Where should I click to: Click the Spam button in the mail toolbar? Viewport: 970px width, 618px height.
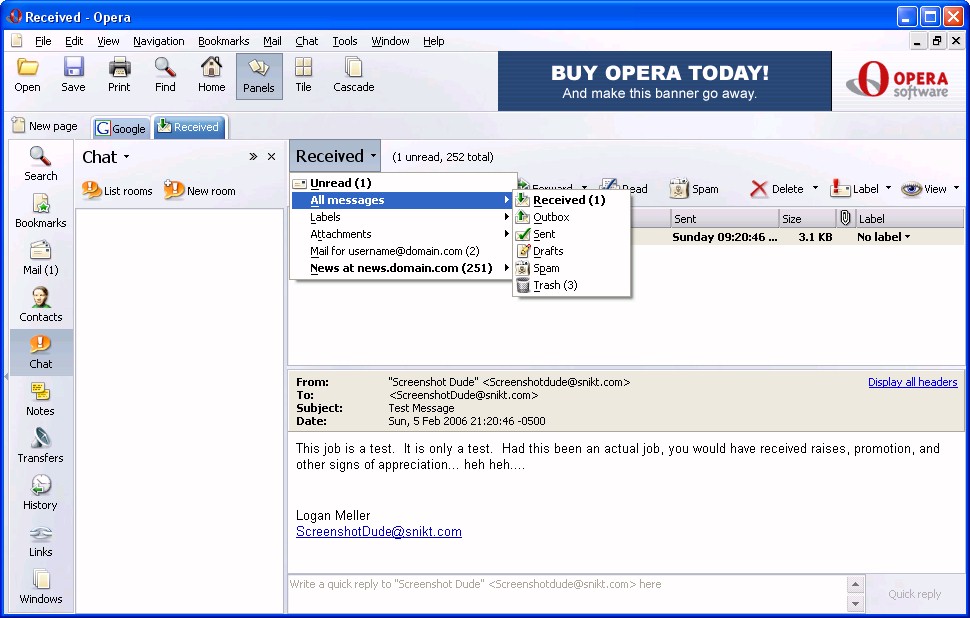coord(694,189)
